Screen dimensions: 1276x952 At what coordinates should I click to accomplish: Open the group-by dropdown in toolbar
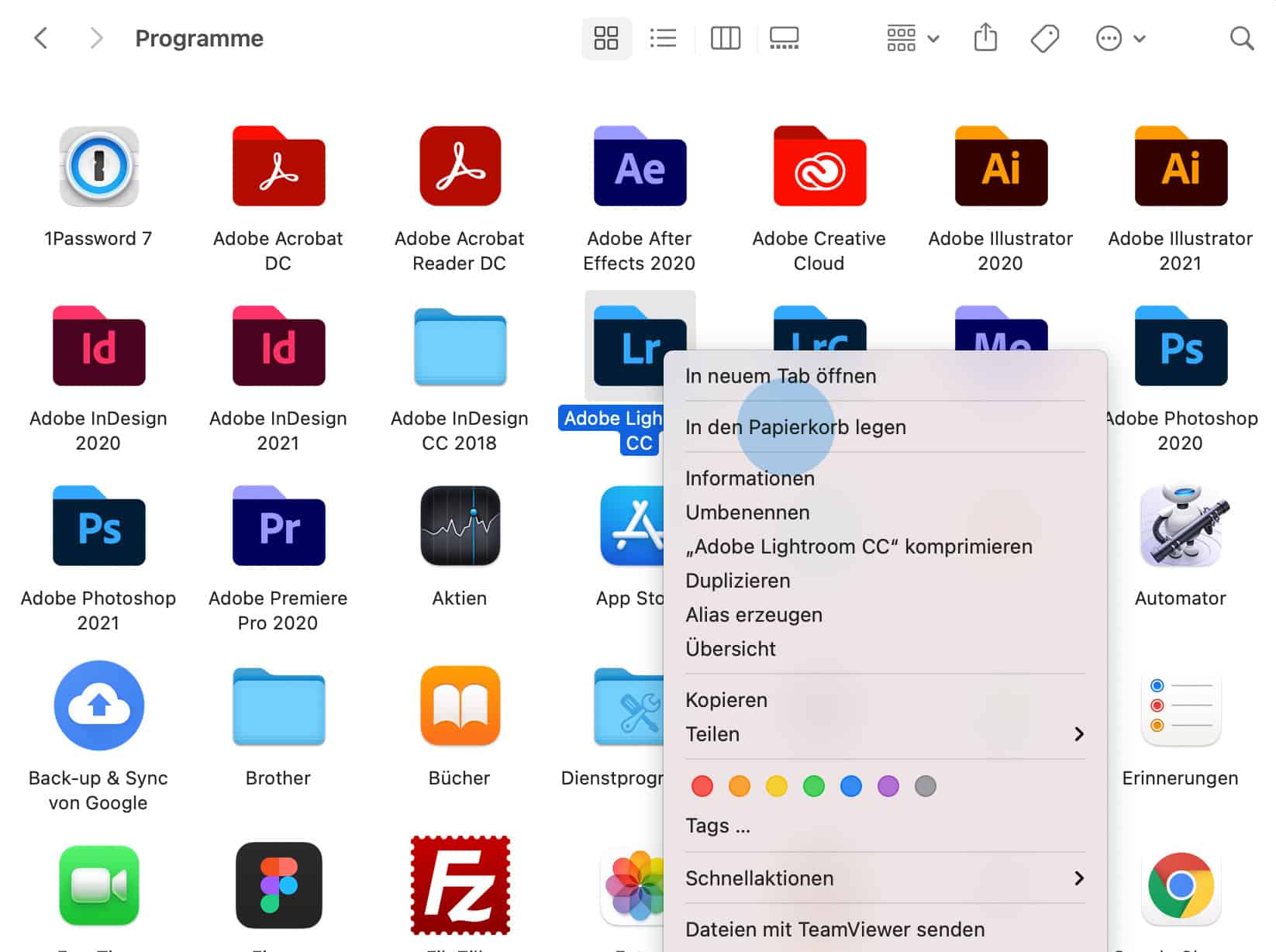tap(912, 38)
